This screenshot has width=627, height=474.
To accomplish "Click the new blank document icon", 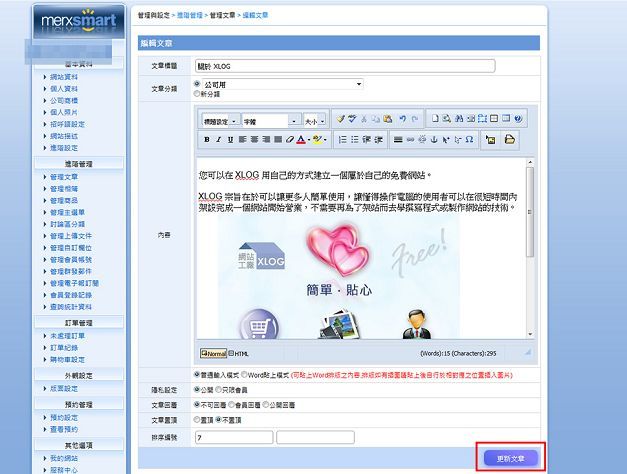I will [x=435, y=118].
